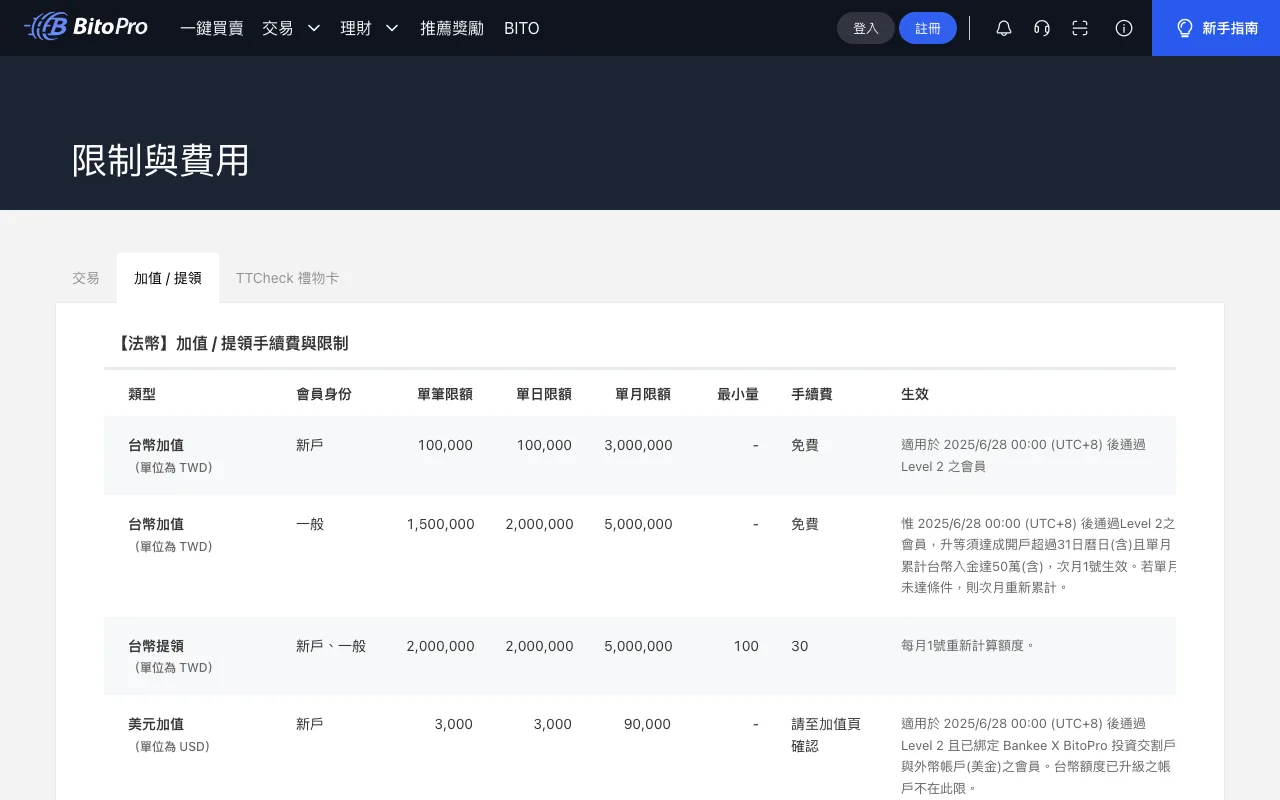The width and height of the screenshot is (1280, 800).
Task: Open the 新手指南 guide label
Action: pos(1230,28)
